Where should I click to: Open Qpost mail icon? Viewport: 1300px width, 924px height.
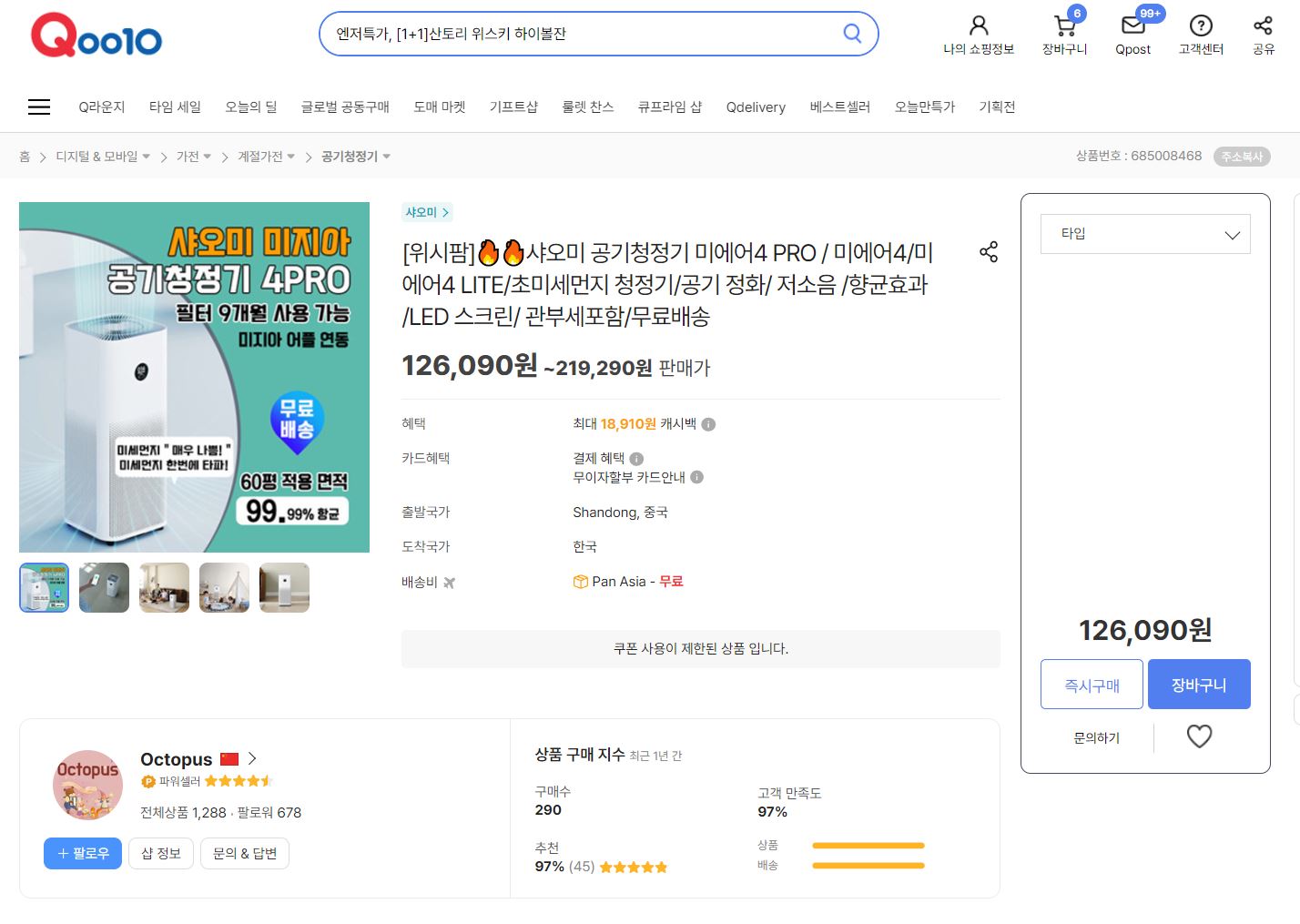pos(1133,25)
